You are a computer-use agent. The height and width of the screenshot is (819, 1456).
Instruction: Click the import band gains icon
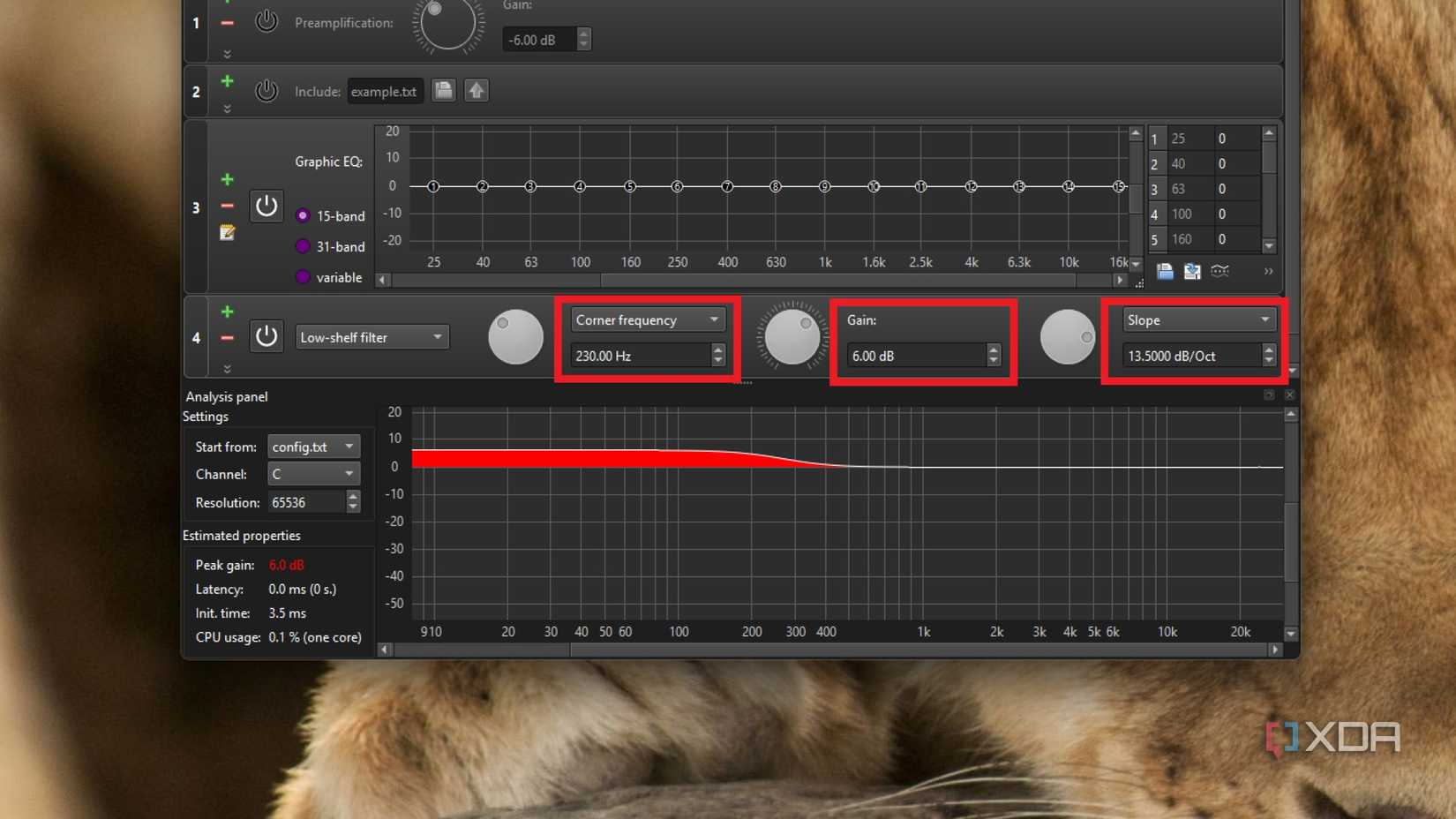(1192, 272)
